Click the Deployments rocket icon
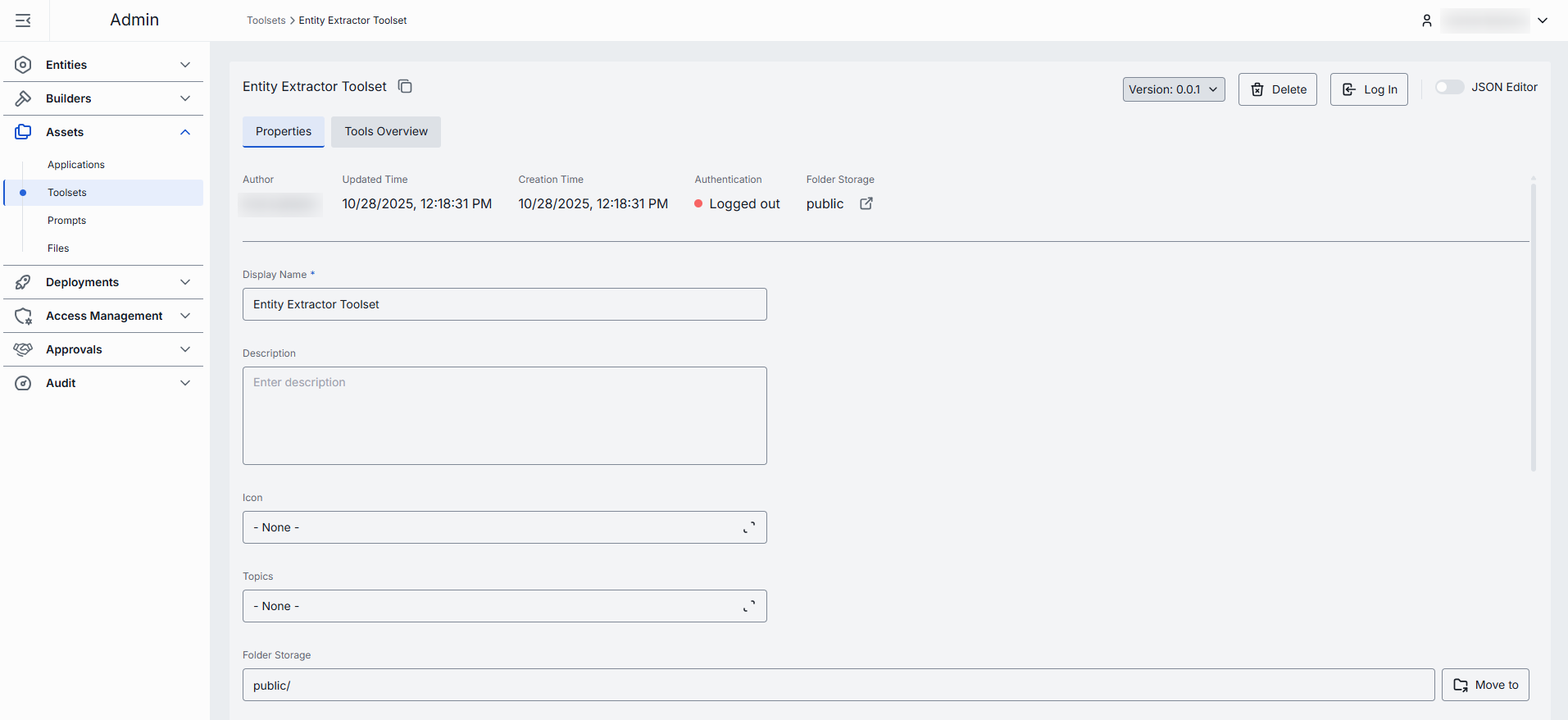This screenshot has height=720, width=1568. click(x=23, y=282)
